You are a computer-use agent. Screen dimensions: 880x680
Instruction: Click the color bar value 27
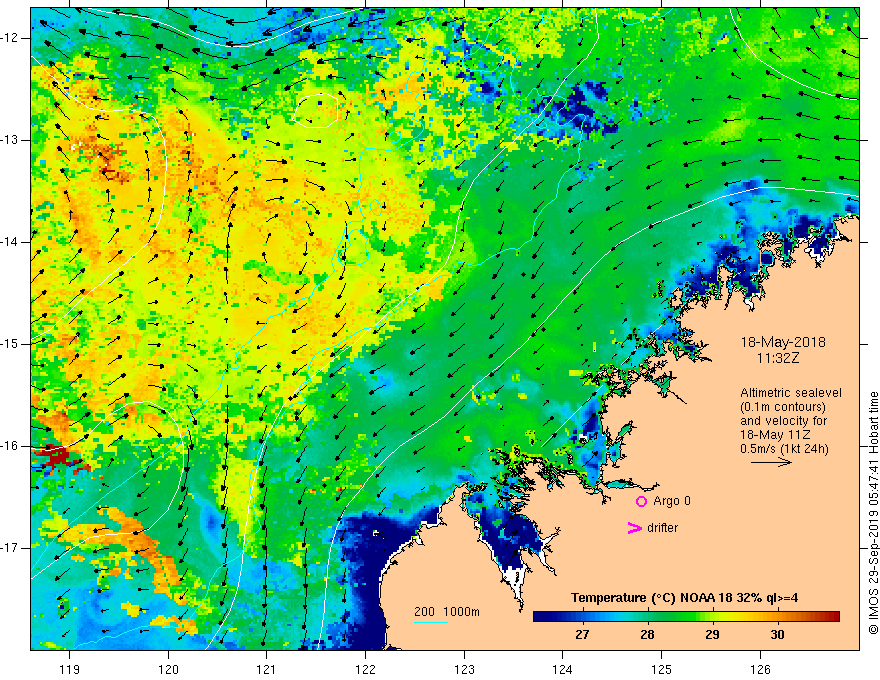click(582, 635)
